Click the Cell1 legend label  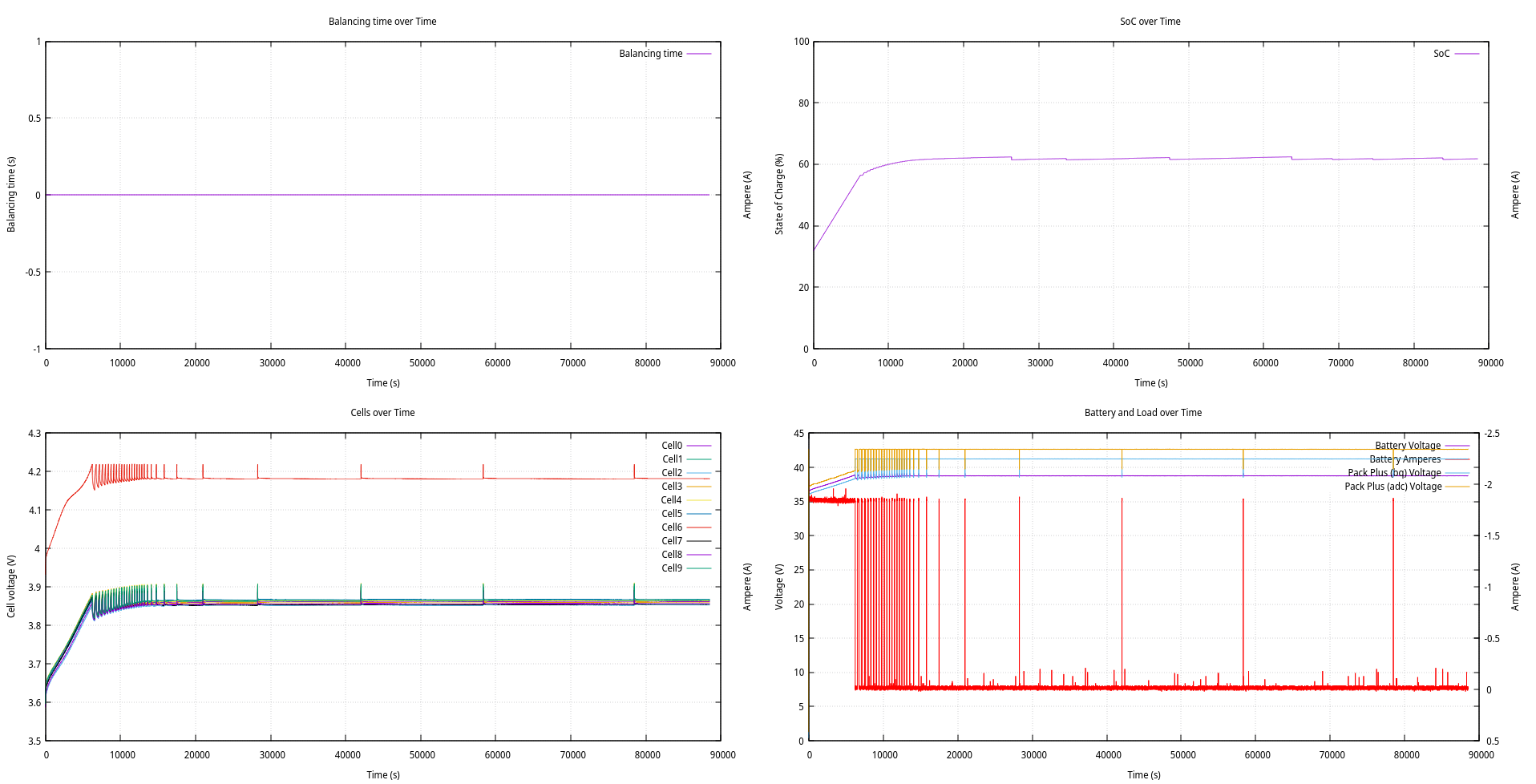coord(672,459)
